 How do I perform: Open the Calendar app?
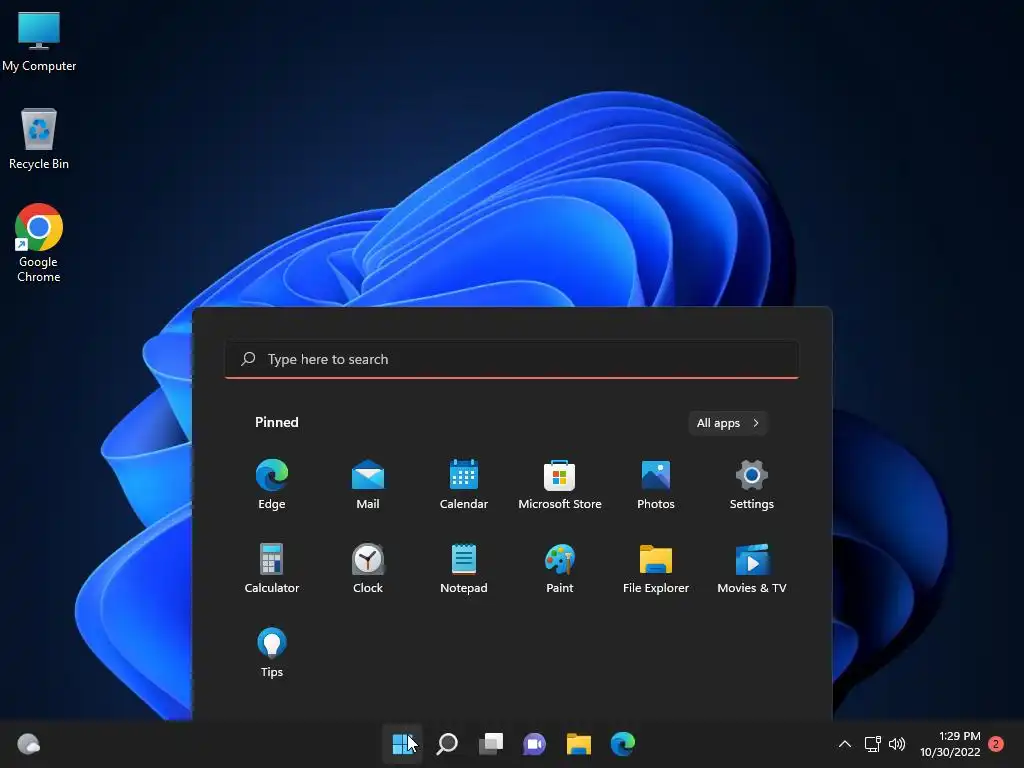pyautogui.click(x=464, y=485)
